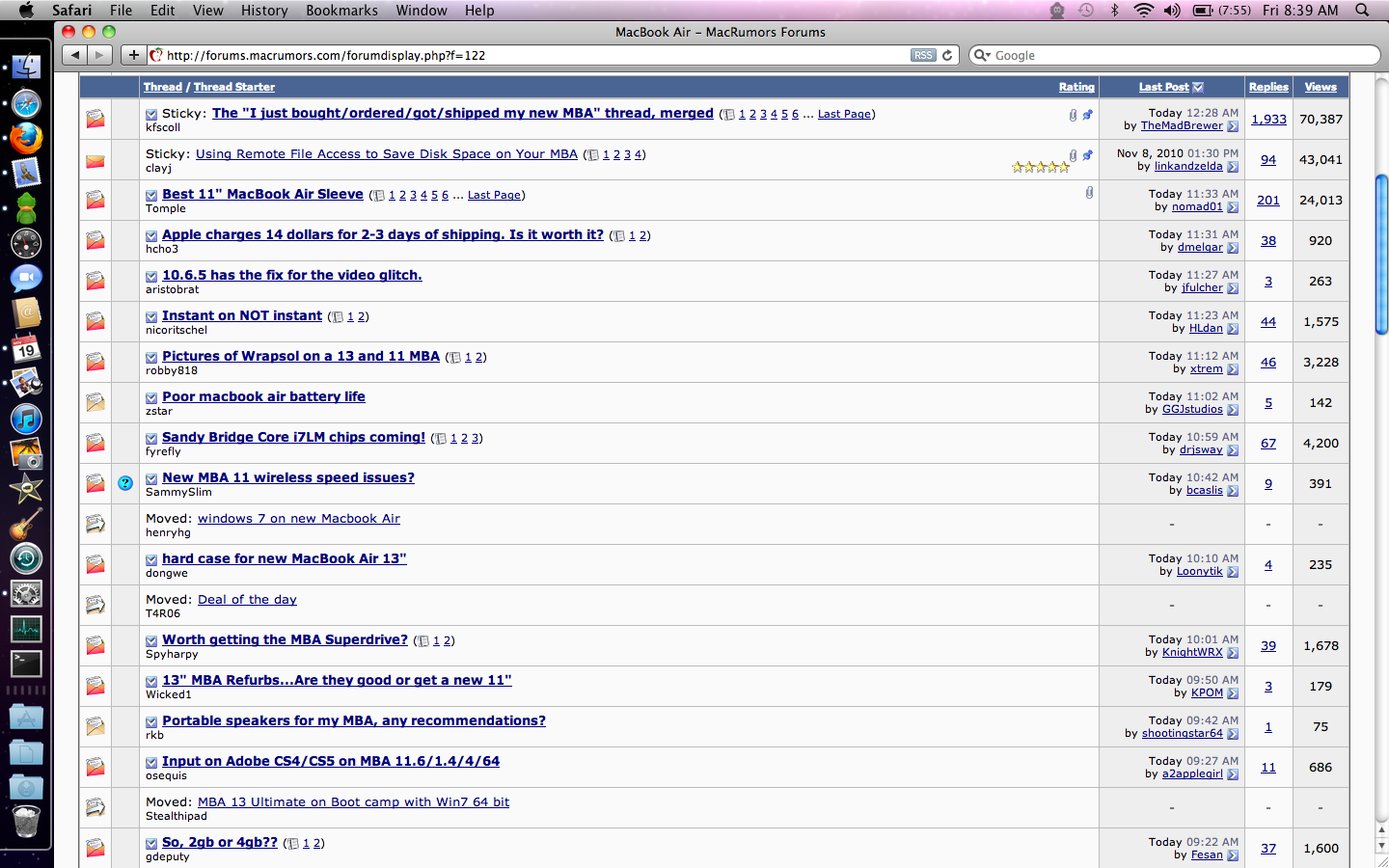The height and width of the screenshot is (868, 1389).
Task: Open replies count 1,933 link
Action: pyautogui.click(x=1268, y=120)
